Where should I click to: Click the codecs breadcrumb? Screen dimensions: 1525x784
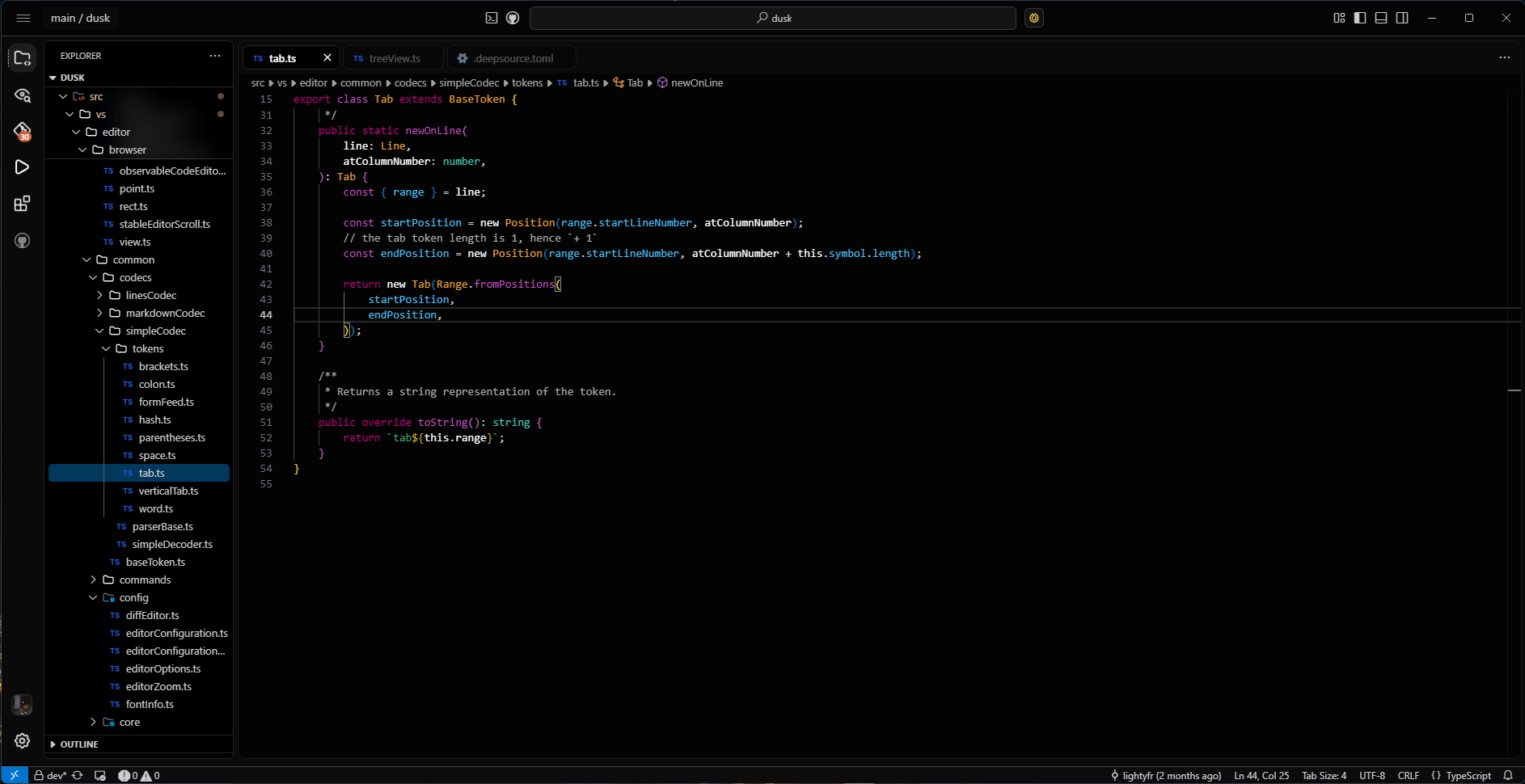tap(410, 82)
